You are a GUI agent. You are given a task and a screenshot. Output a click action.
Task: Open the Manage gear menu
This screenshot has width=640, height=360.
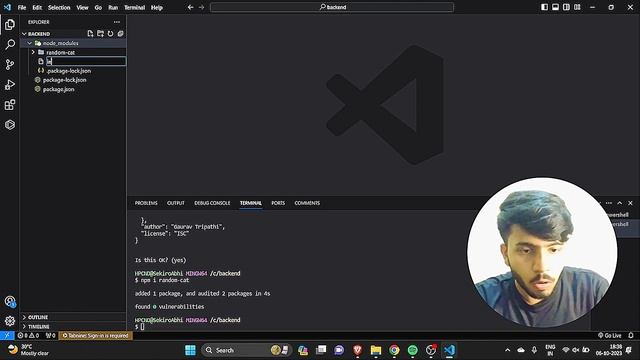point(10,321)
